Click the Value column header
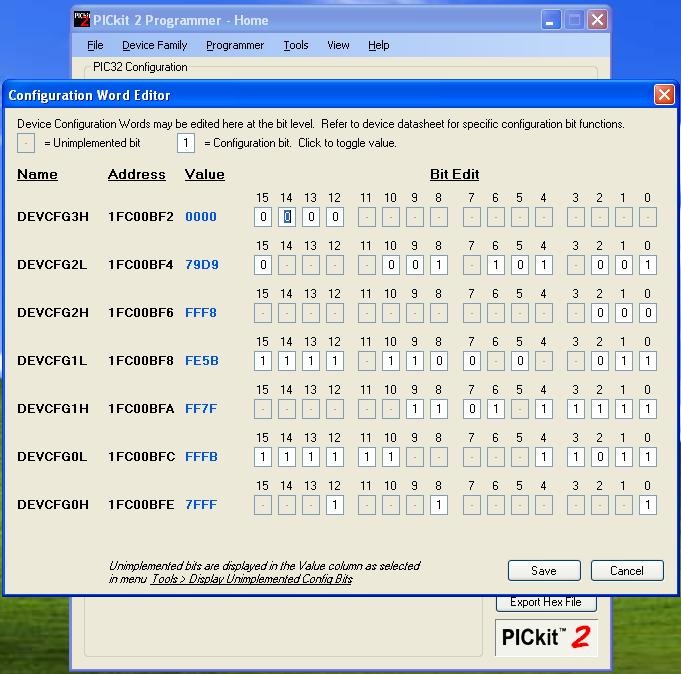Image resolution: width=681 pixels, height=674 pixels. [205, 175]
